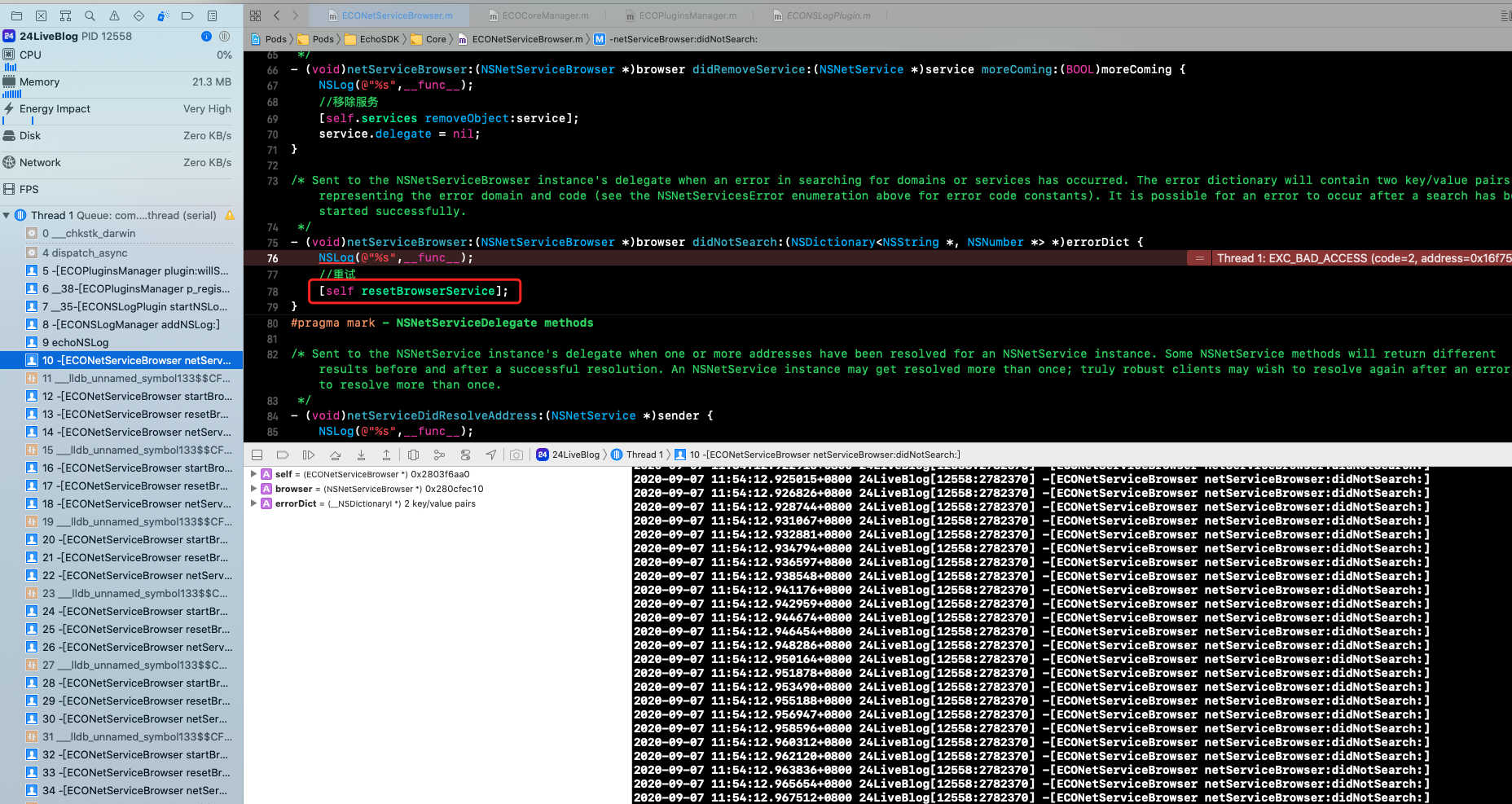Open Debug View Hierarchy
Image resolution: width=1512 pixels, height=804 pixels.
tap(413, 455)
